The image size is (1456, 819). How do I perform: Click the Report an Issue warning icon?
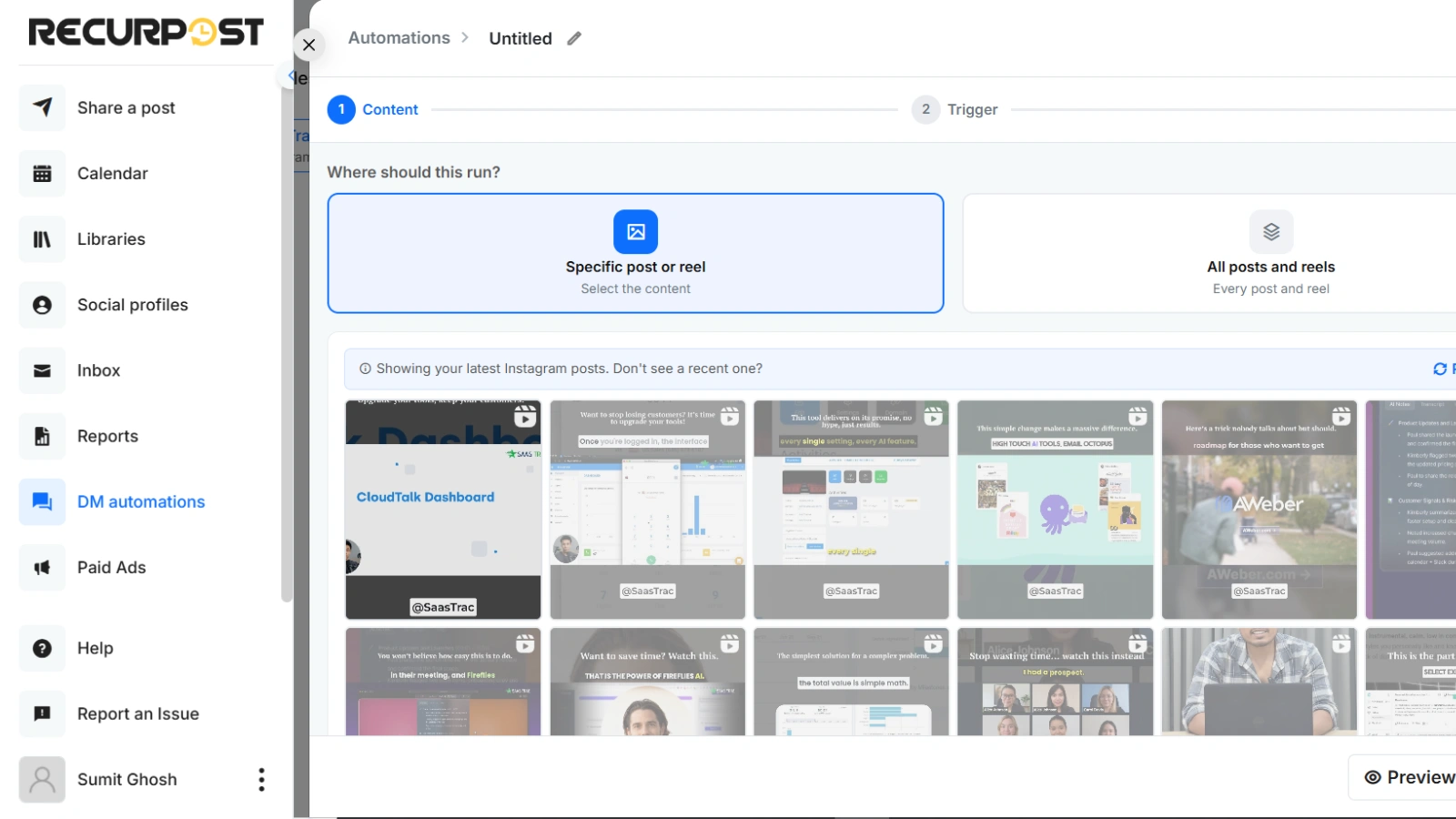(41, 713)
